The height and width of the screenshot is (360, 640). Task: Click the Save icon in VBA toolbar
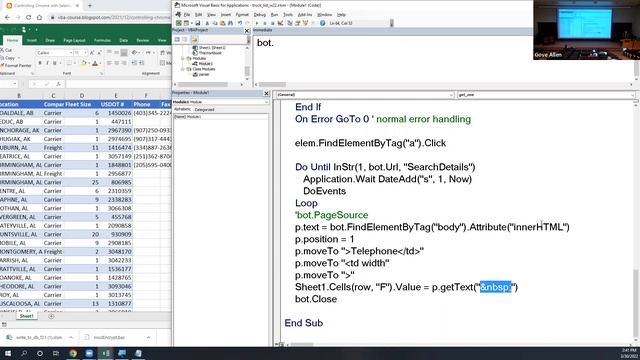pos(198,23)
